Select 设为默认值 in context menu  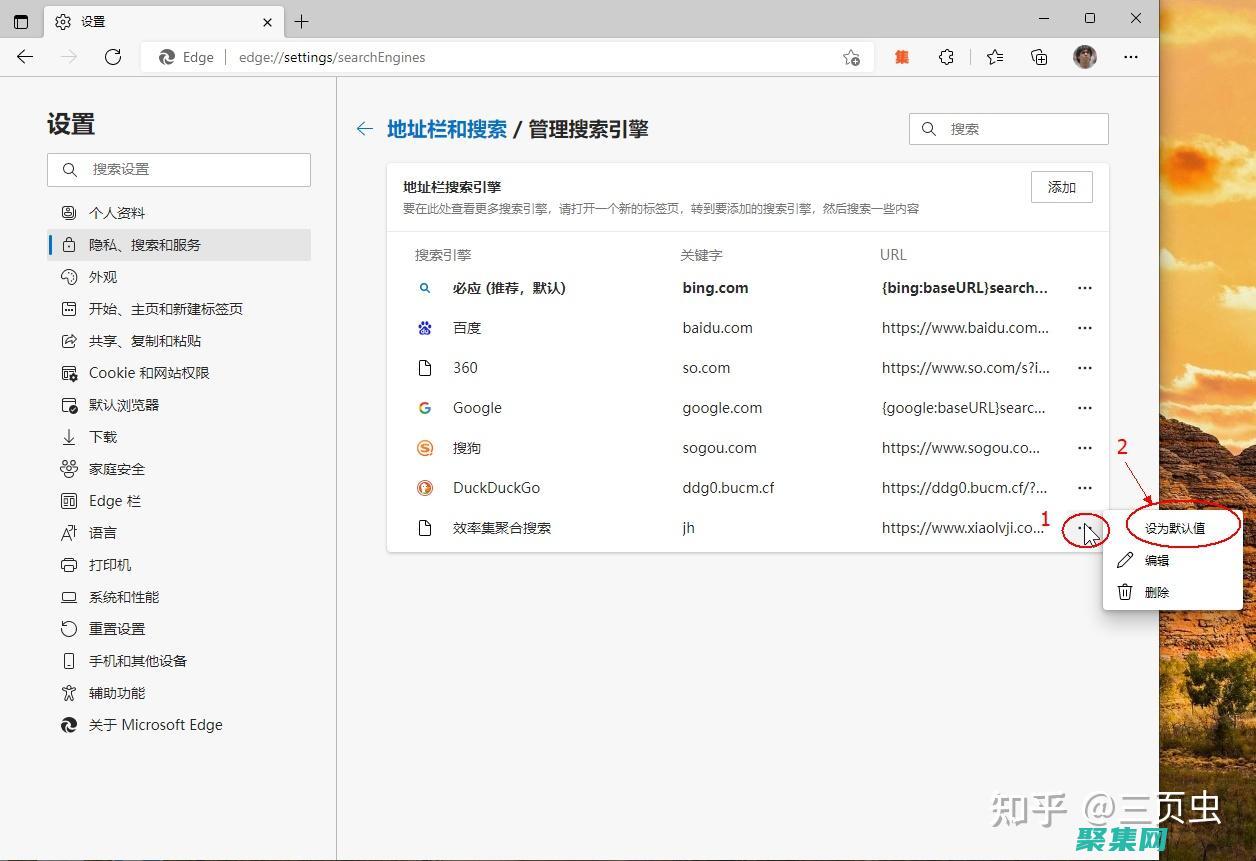[1175, 528]
